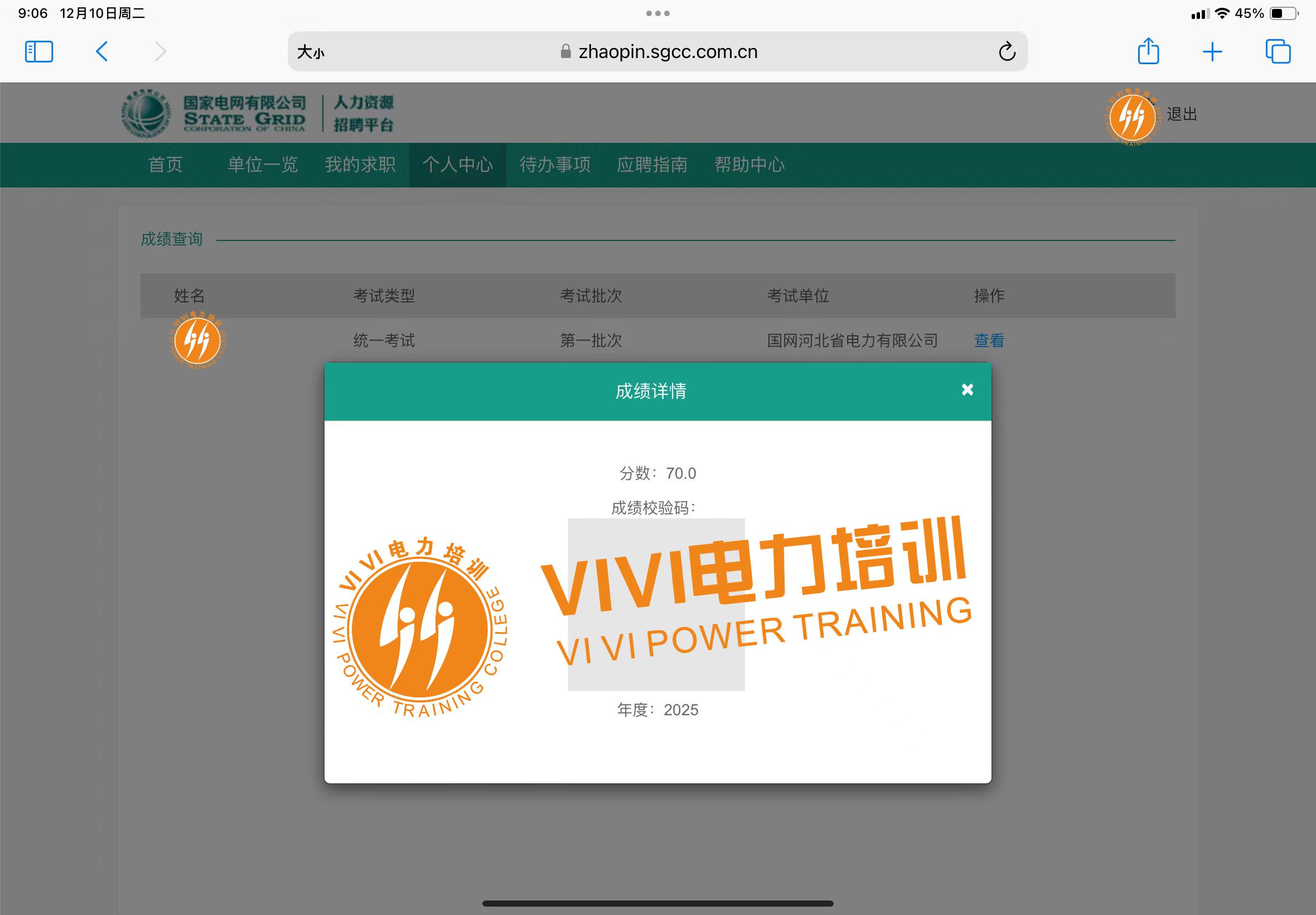1316x915 pixels.
Task: Show all open tabs overview
Action: (x=1278, y=51)
